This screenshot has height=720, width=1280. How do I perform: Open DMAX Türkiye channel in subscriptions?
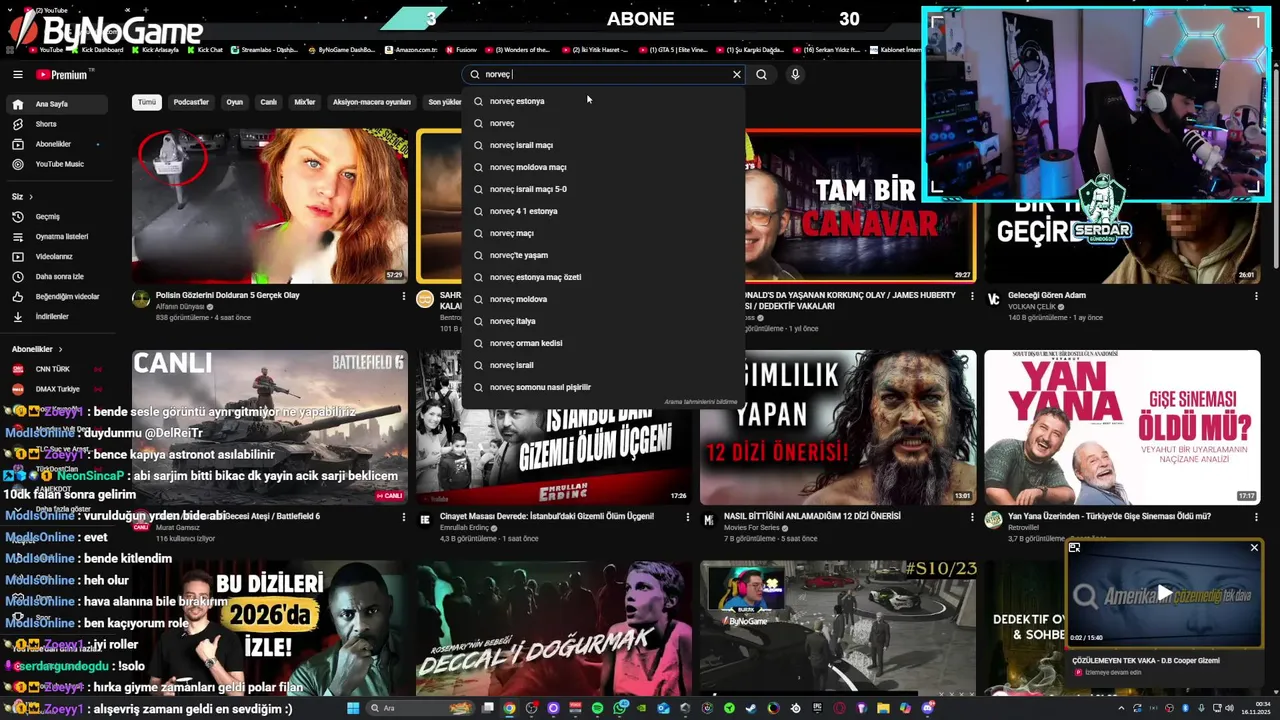tap(57, 389)
